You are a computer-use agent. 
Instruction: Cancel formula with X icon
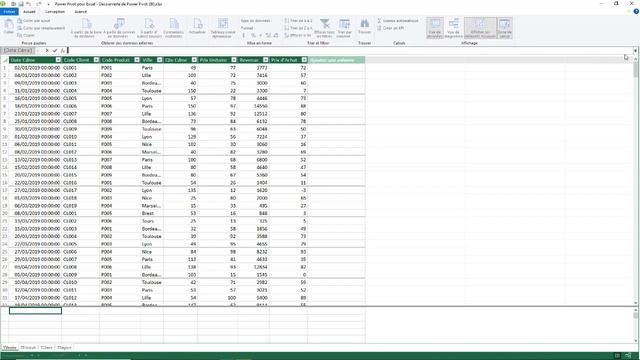click(47, 51)
